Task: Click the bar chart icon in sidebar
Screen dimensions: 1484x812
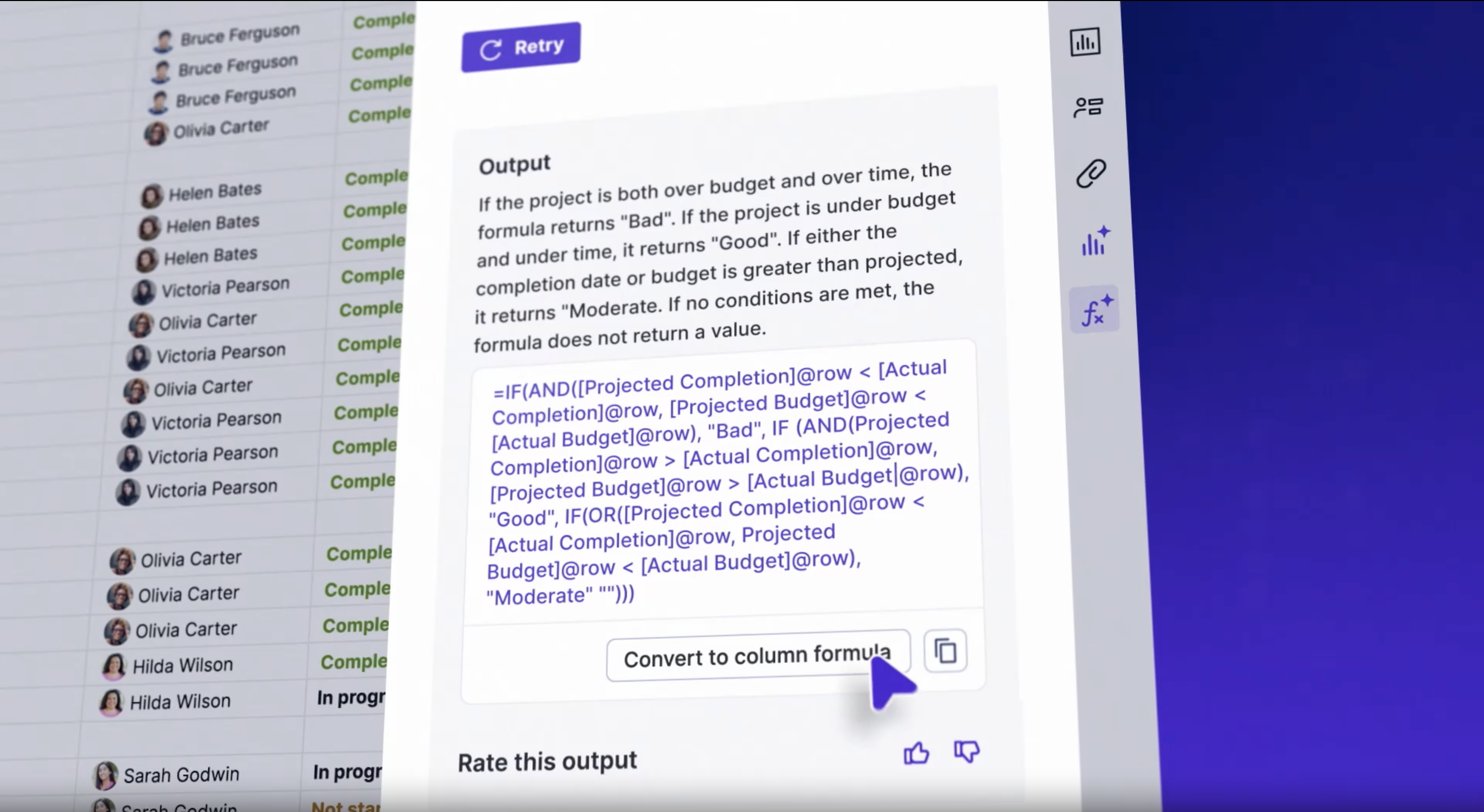Action: 1085,42
